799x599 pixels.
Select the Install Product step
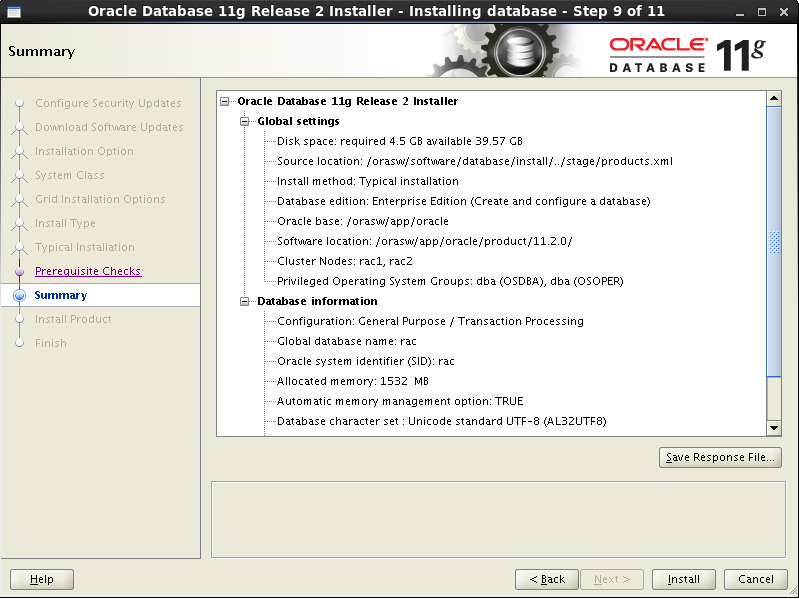tap(73, 319)
